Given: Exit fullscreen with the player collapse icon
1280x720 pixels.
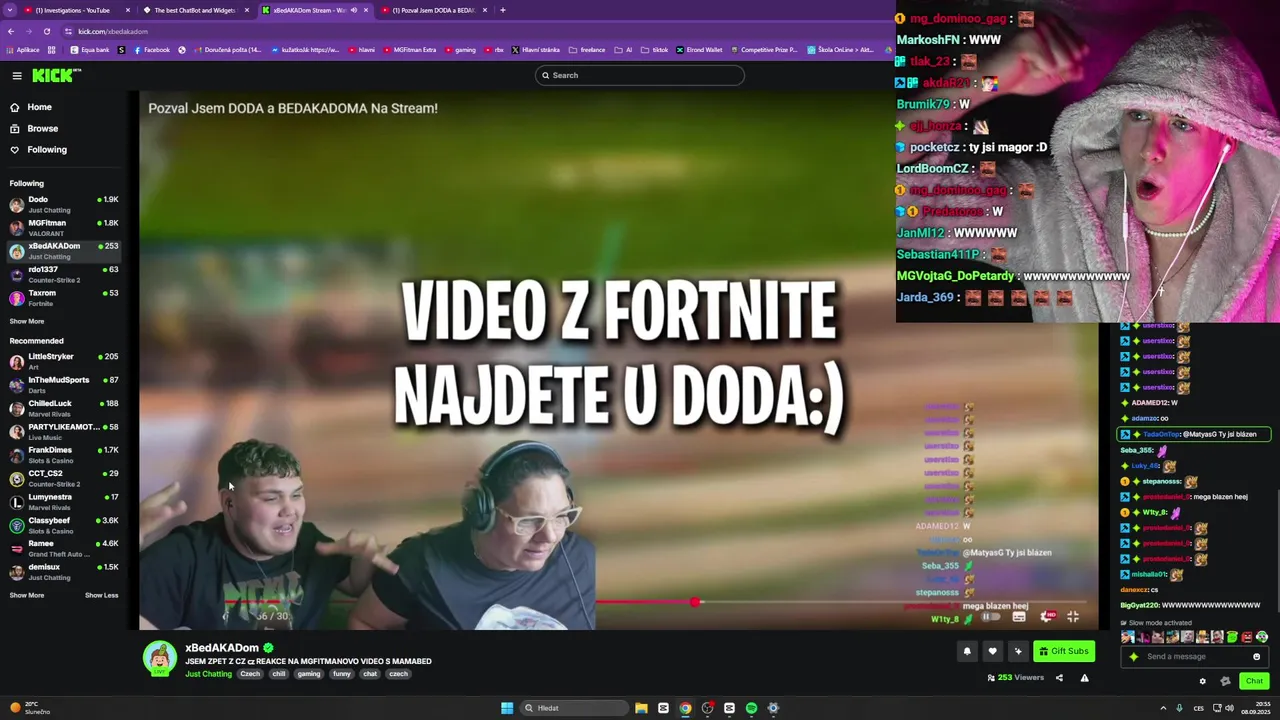Looking at the screenshot, I should (x=1073, y=617).
